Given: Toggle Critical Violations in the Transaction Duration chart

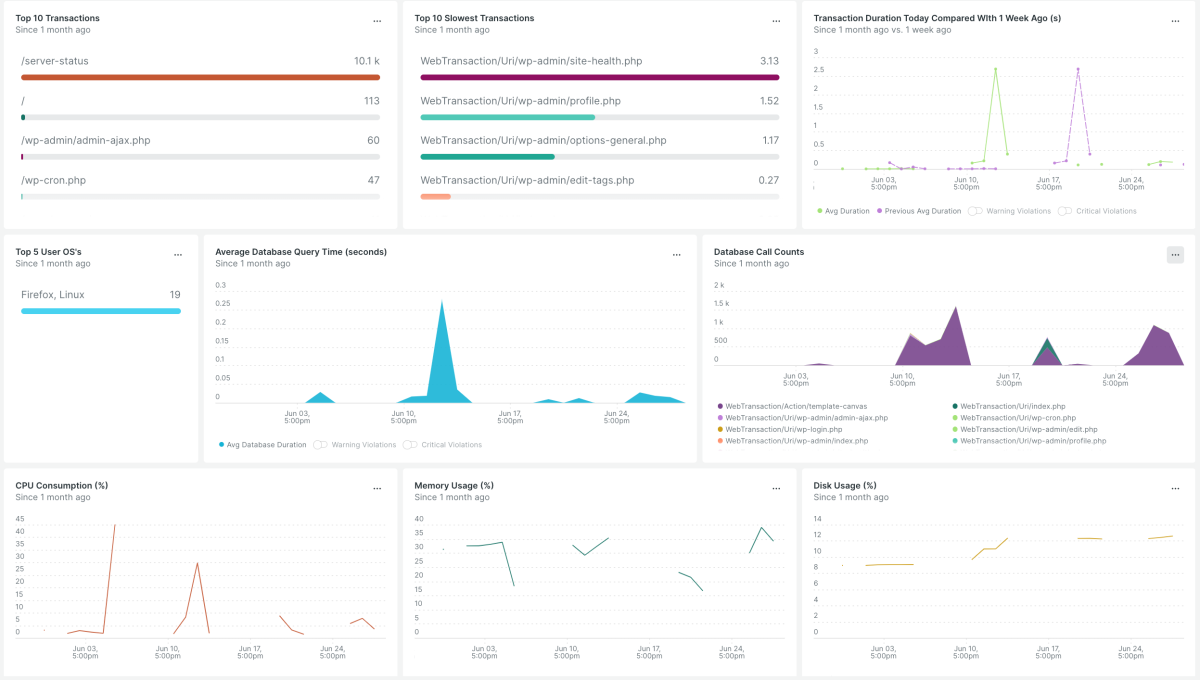Looking at the screenshot, I should (x=1097, y=211).
